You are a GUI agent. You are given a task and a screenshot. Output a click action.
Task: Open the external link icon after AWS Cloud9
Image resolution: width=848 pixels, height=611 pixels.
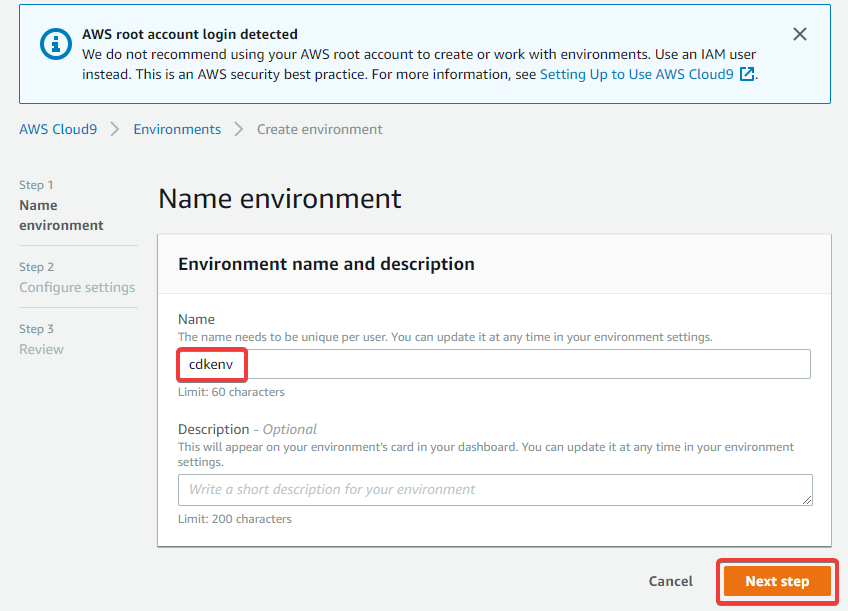click(x=747, y=74)
